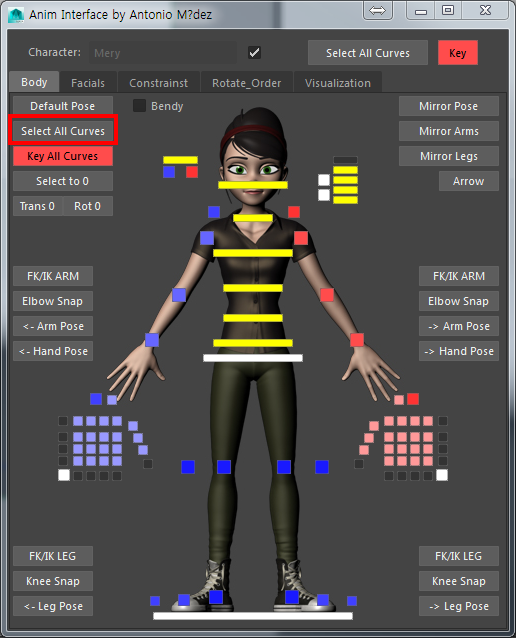Click the left side FK/IK LEG button
Image resolution: width=516 pixels, height=638 pixels.
tap(53, 556)
